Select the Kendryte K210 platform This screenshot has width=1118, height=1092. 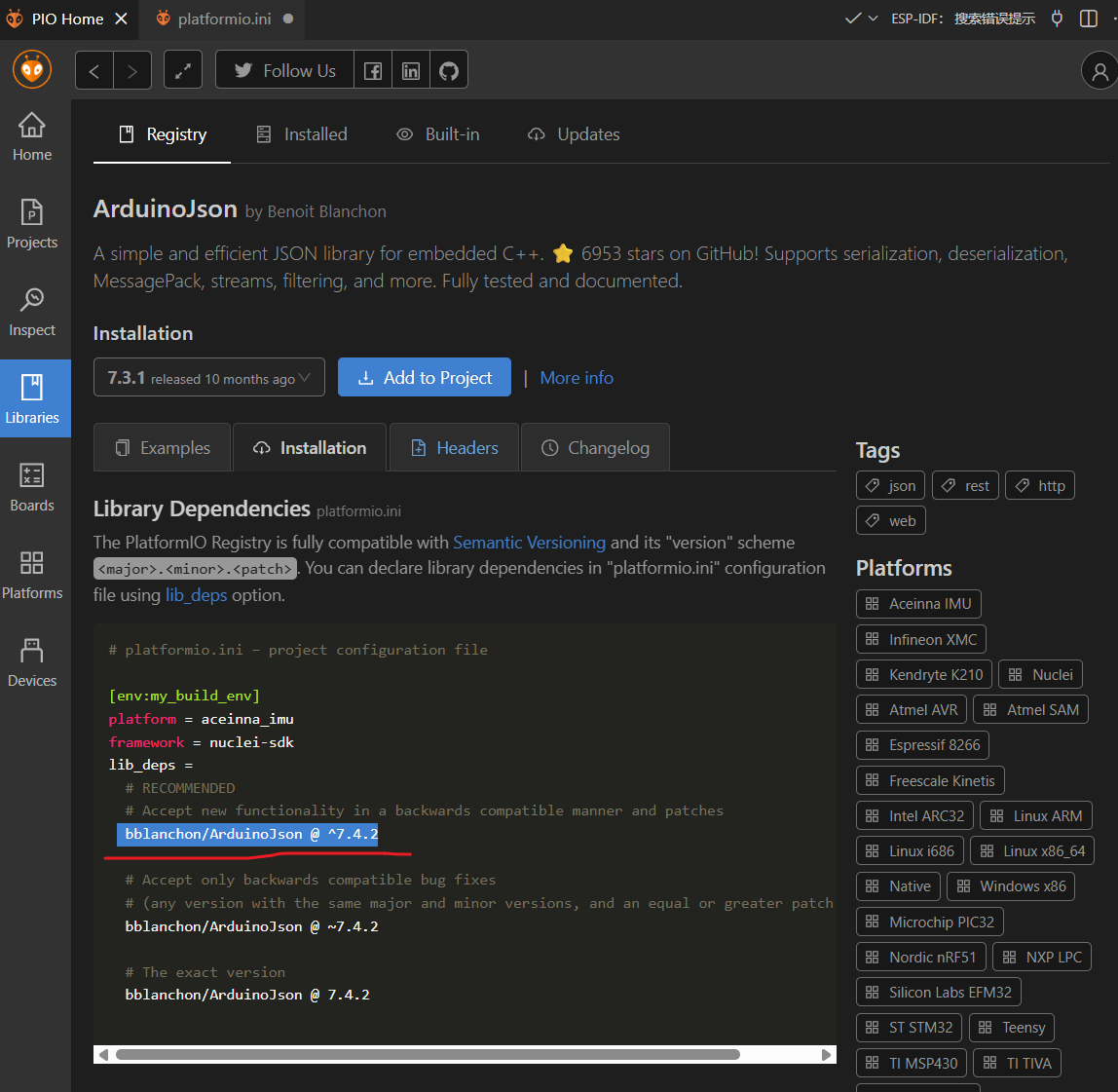[x=924, y=675]
